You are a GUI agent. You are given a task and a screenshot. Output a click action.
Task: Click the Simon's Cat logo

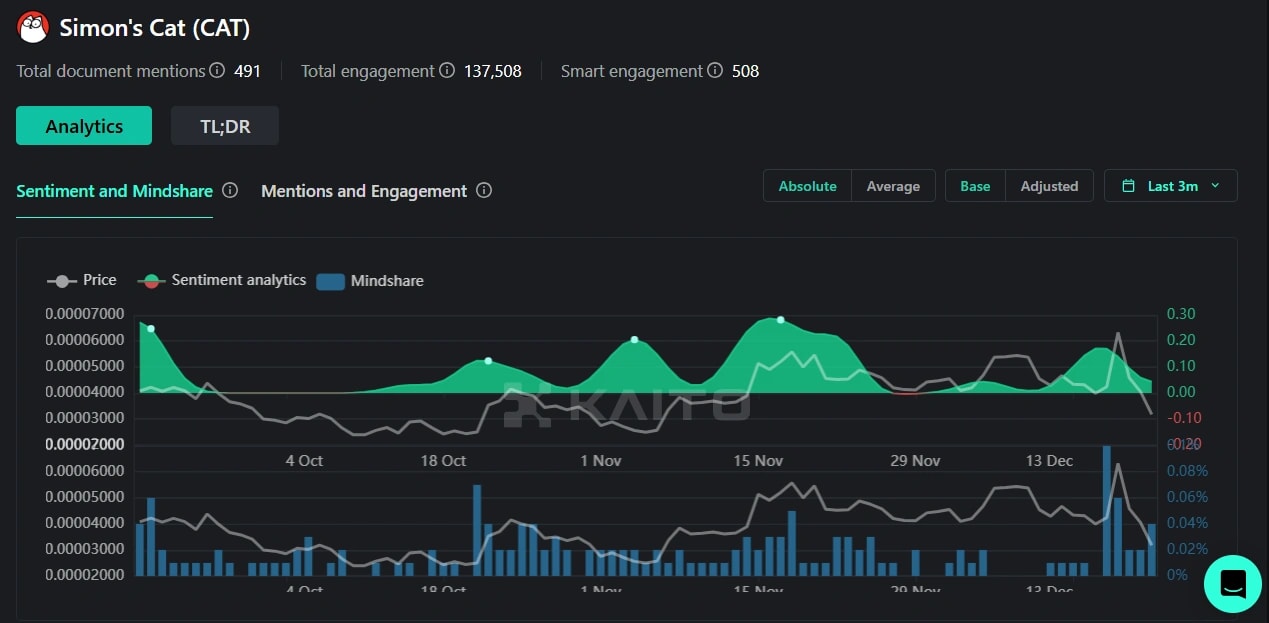click(x=32, y=27)
